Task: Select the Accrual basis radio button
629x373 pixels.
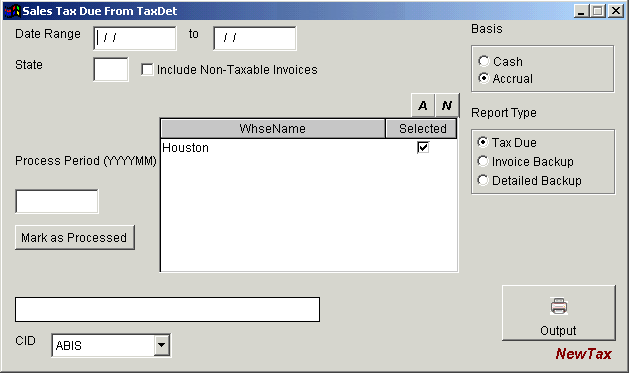Action: [484, 78]
